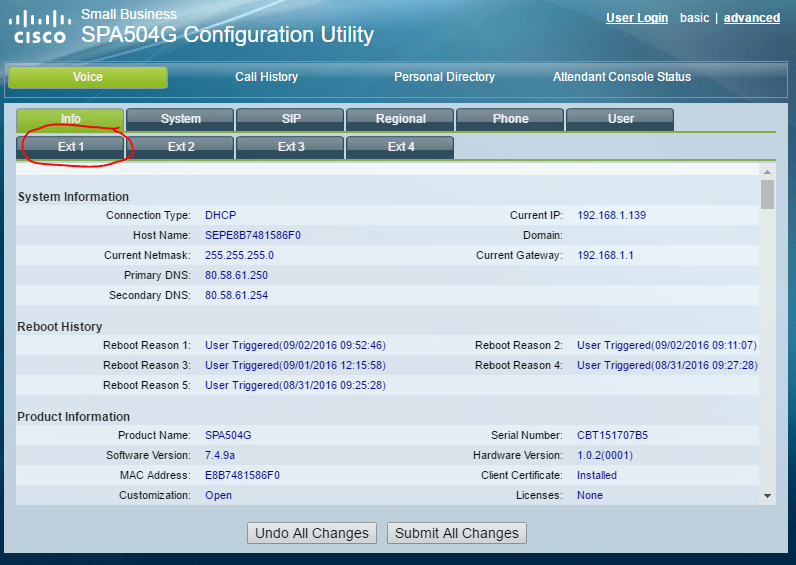Click Undo All Changes button

(x=312, y=533)
